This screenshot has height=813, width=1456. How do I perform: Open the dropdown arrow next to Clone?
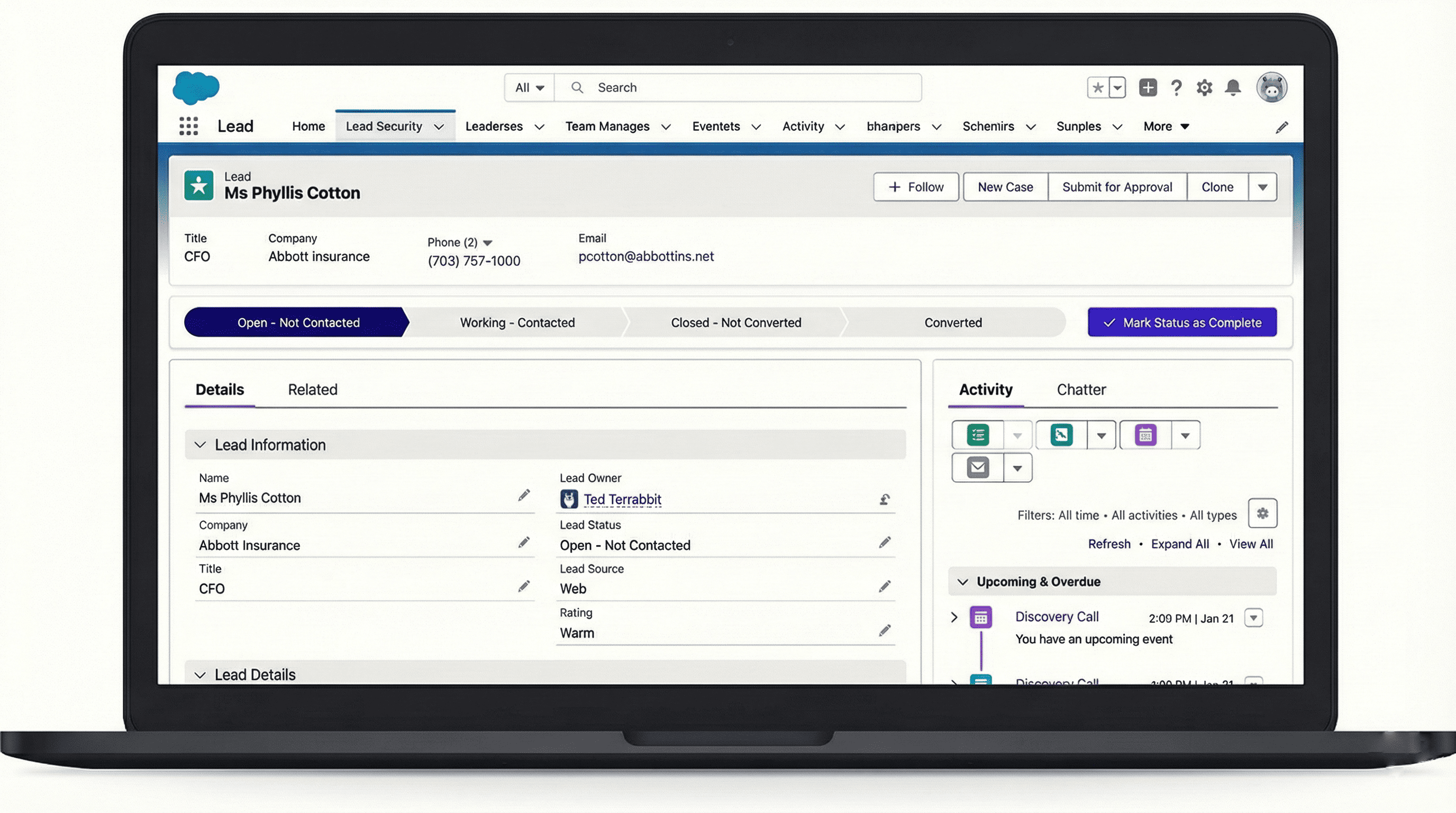click(x=1262, y=187)
